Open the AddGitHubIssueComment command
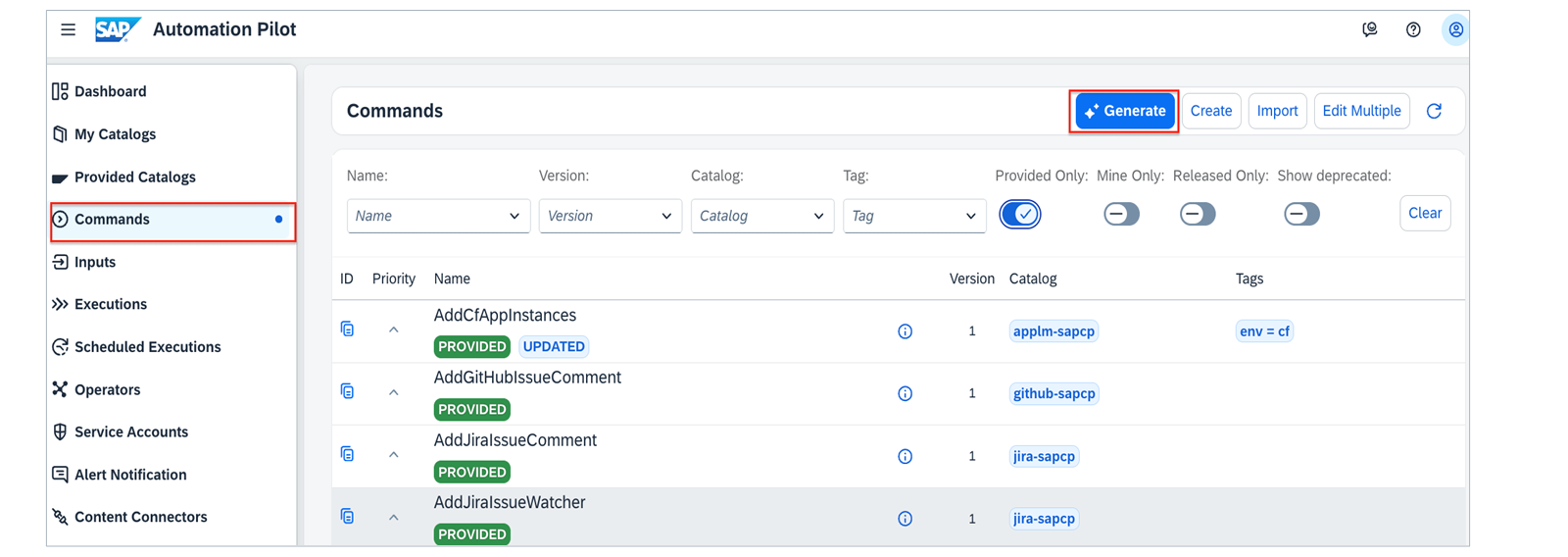Image resolution: width=1568 pixels, height=557 pixels. (x=527, y=378)
